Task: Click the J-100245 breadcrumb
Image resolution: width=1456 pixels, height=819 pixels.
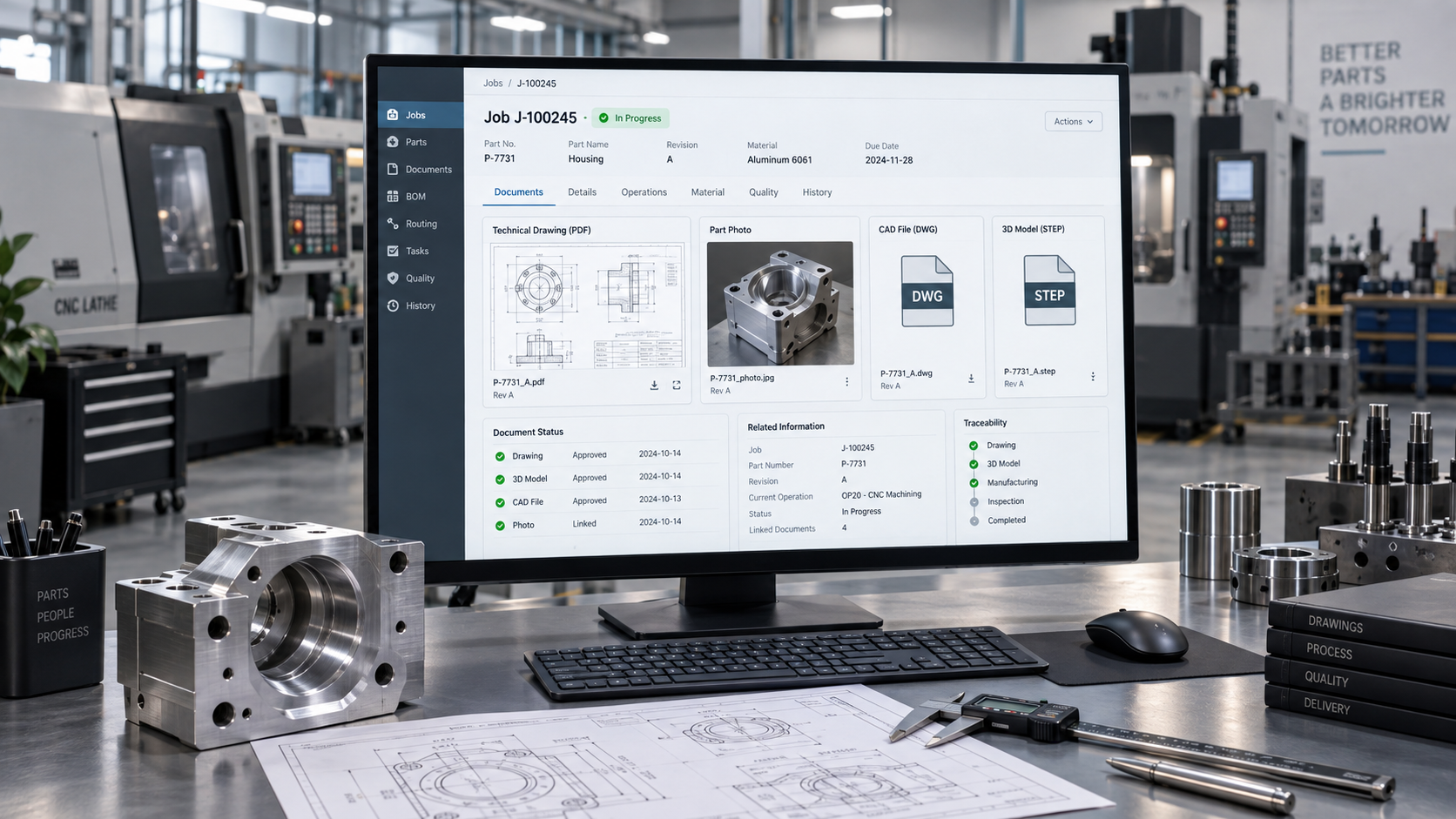Action: (536, 84)
